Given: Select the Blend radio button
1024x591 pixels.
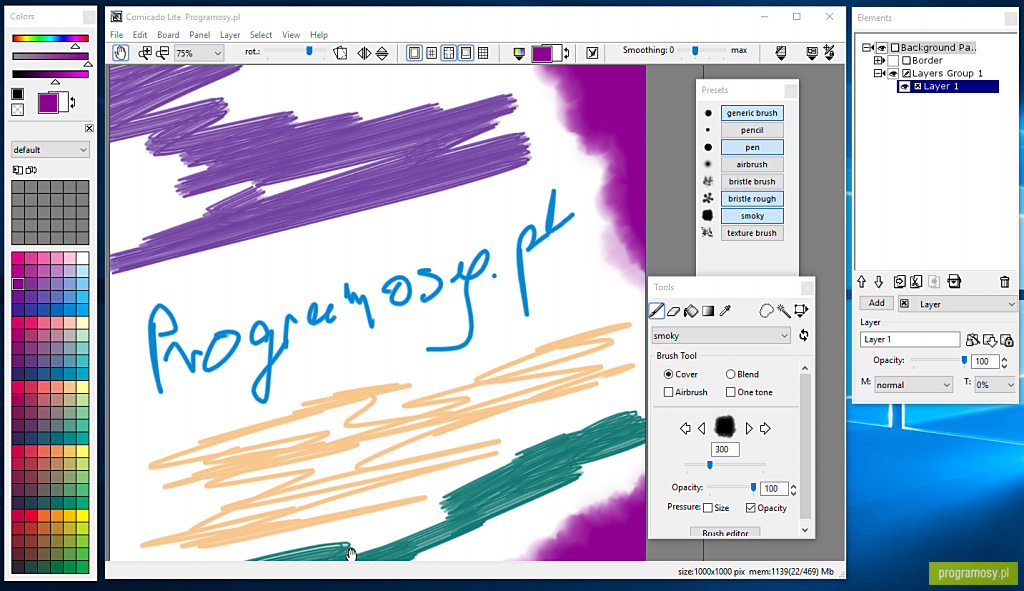Looking at the screenshot, I should [x=730, y=374].
